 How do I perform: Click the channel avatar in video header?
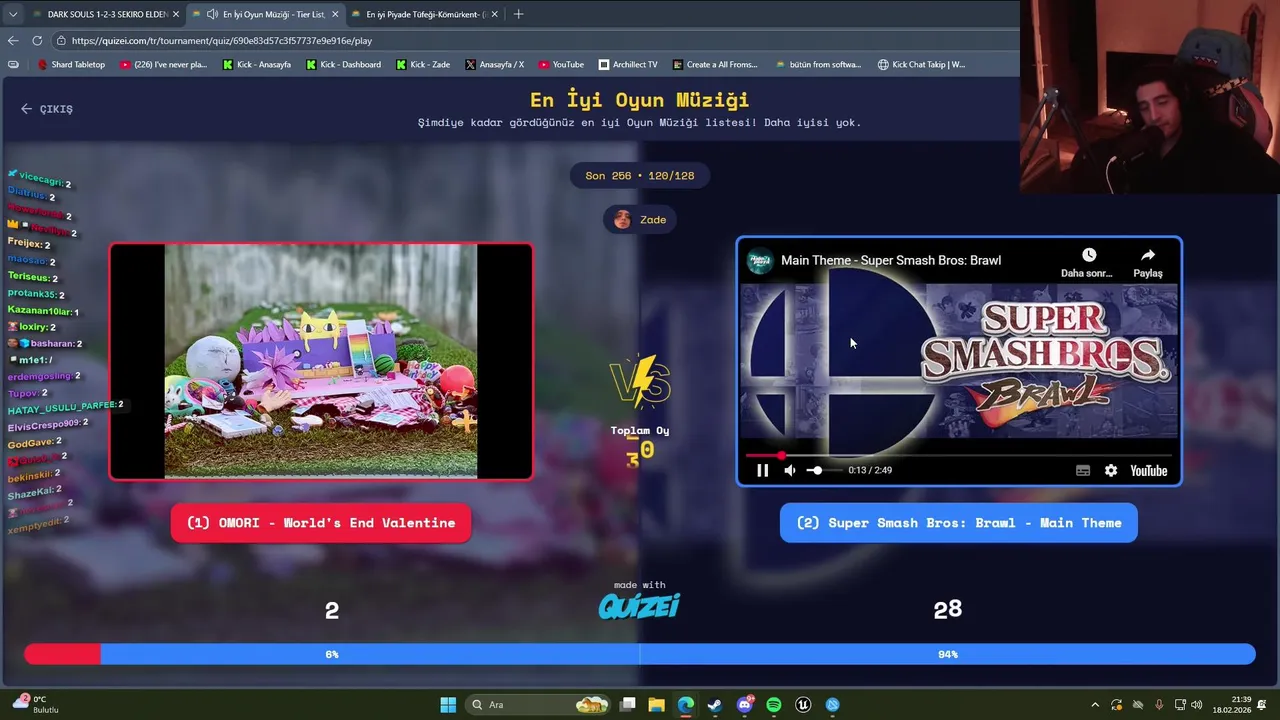click(761, 260)
